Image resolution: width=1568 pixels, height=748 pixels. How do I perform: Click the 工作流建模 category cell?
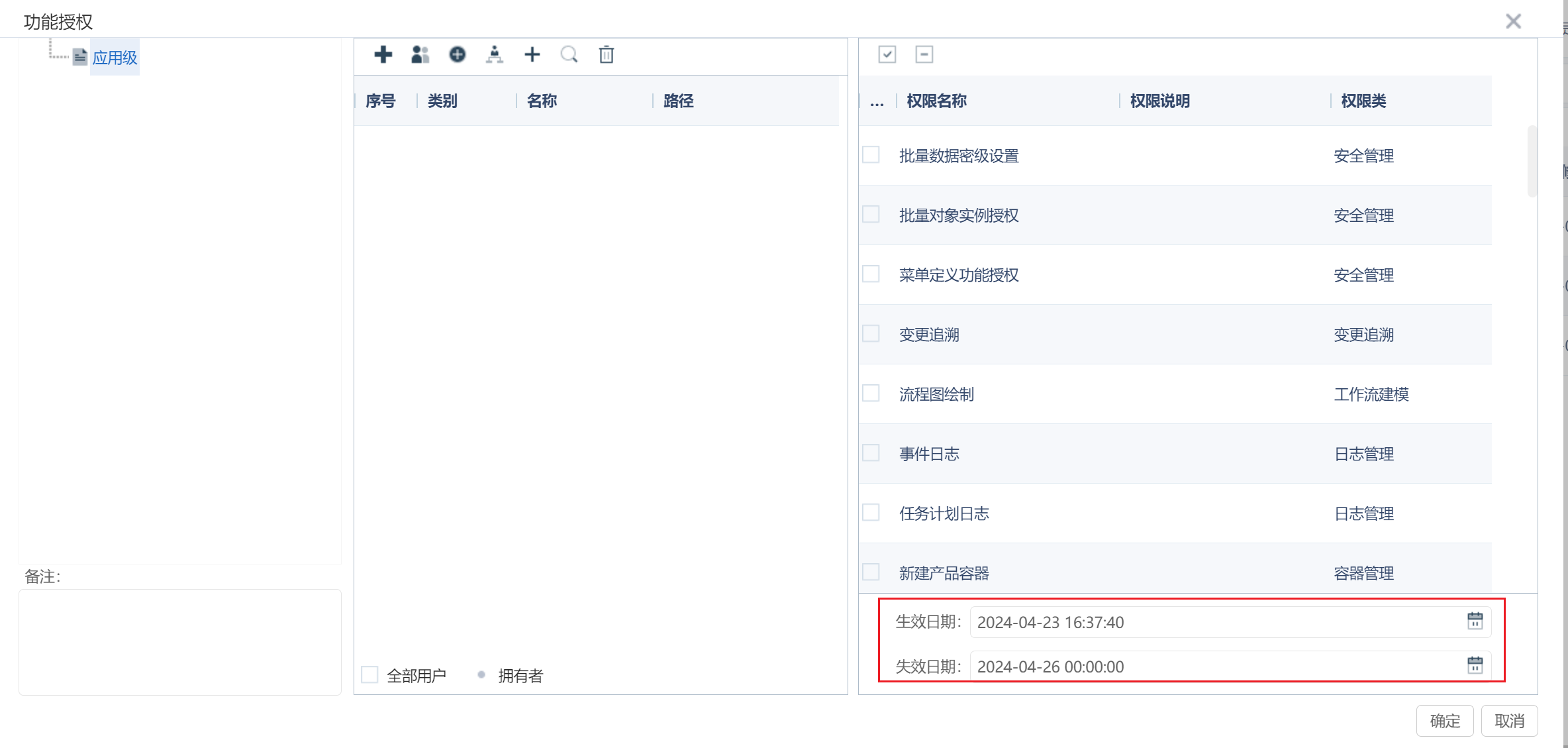pyautogui.click(x=1371, y=394)
